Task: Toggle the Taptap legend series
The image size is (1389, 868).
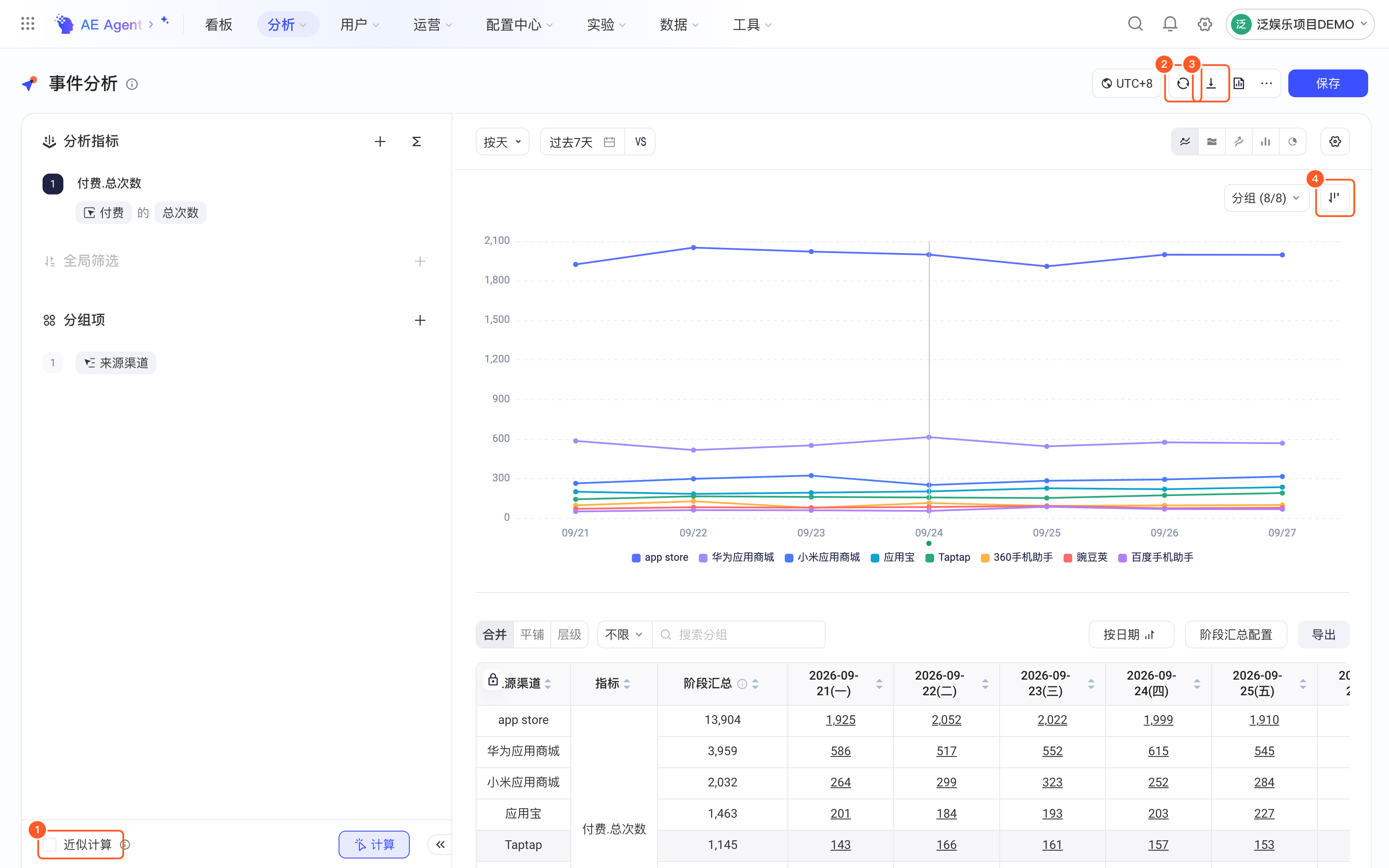Action: point(948,557)
